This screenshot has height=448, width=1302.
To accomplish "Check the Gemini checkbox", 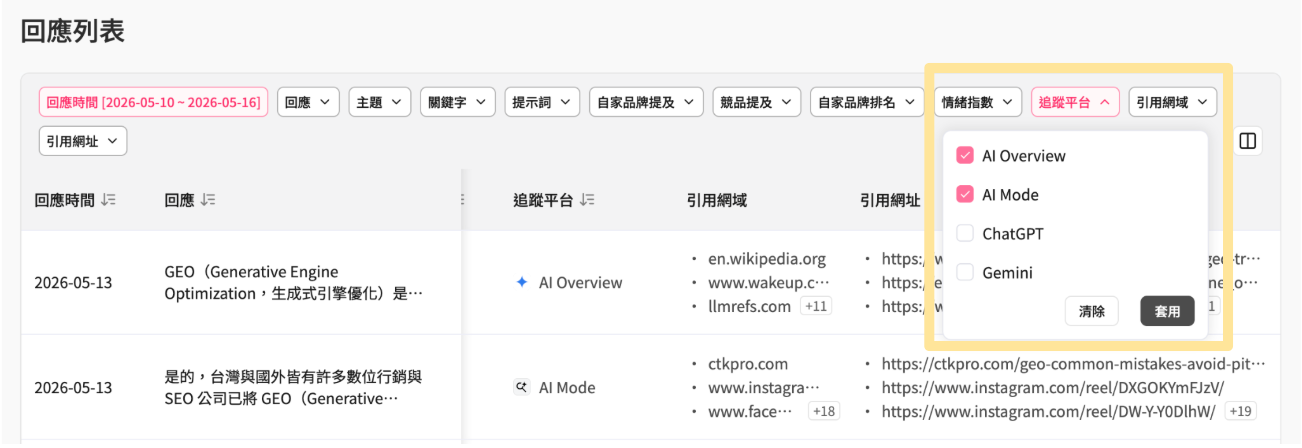I will [x=965, y=272].
